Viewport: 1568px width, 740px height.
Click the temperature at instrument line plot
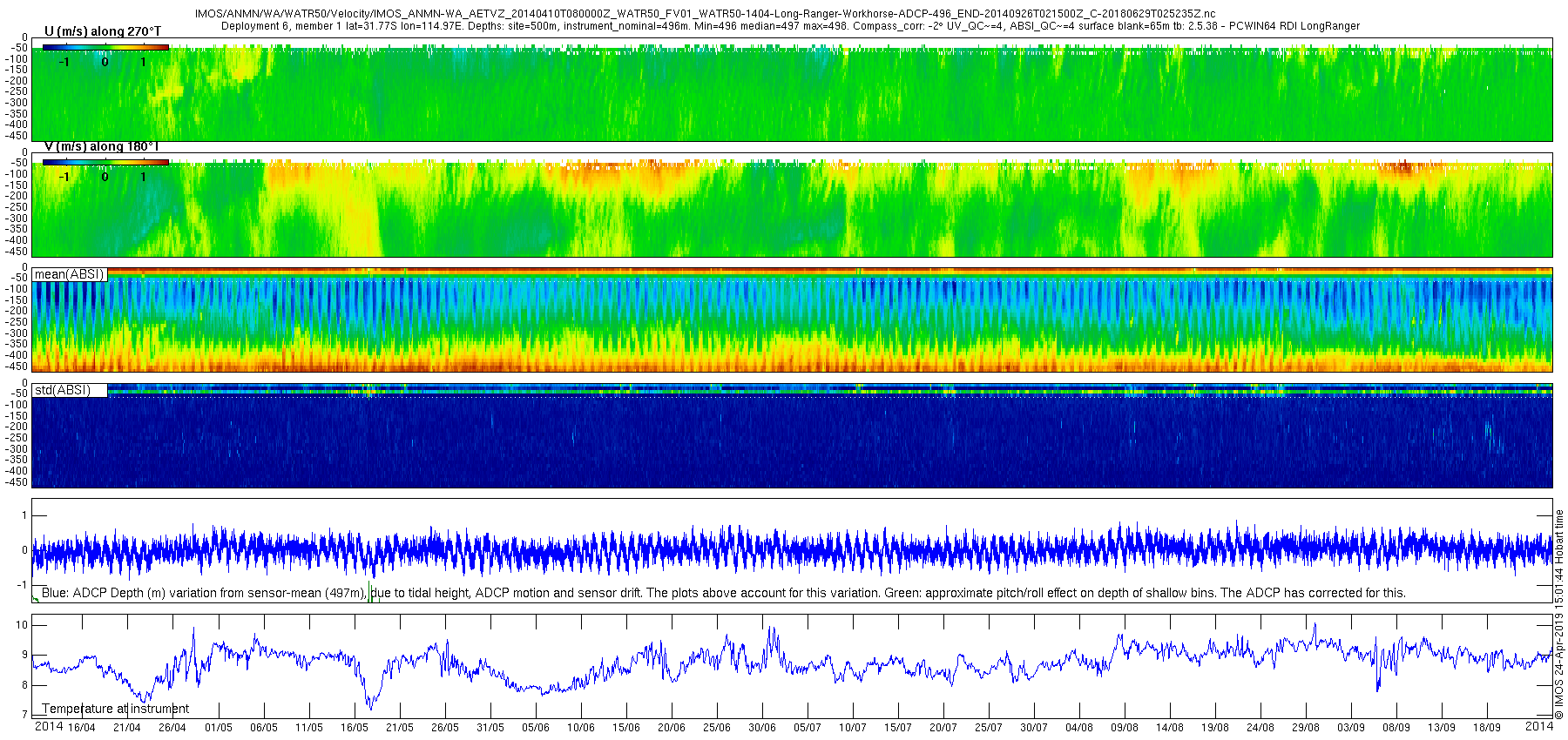click(x=792, y=666)
